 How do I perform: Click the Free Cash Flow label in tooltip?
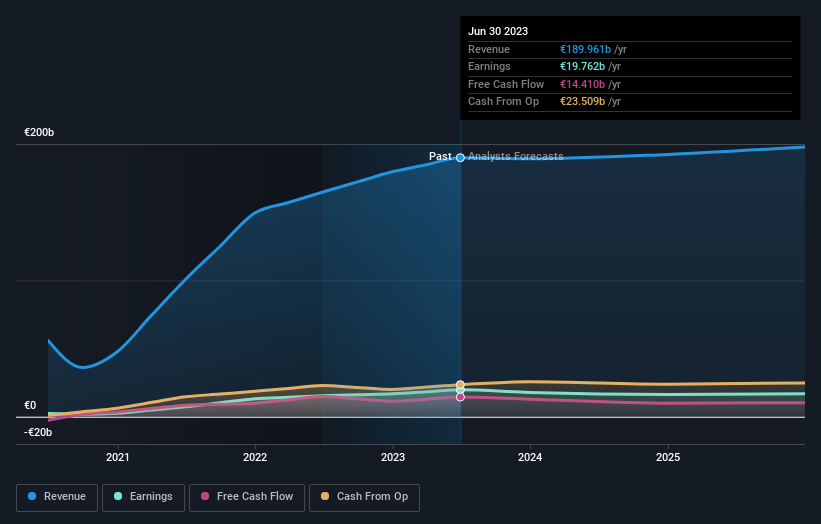pos(506,84)
